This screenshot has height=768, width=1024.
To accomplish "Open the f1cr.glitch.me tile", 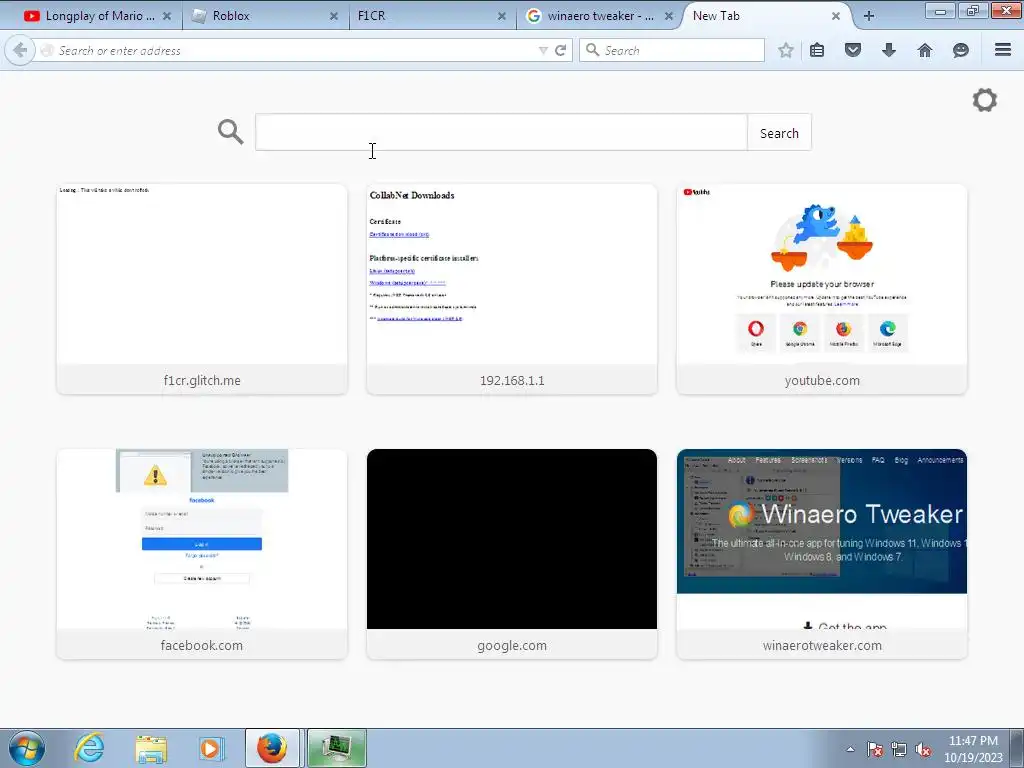I will pyautogui.click(x=202, y=289).
